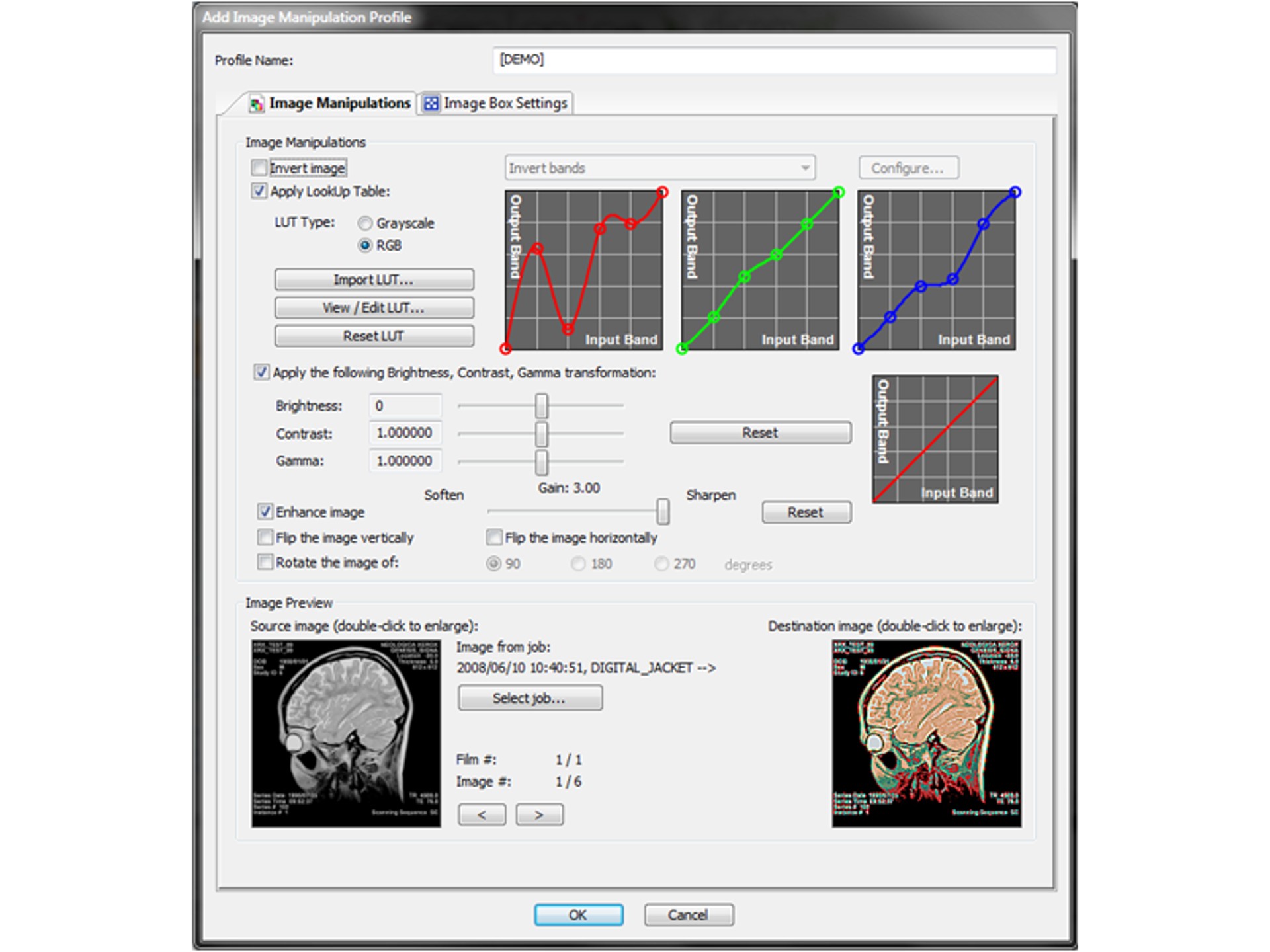Switch to Image Box Settings tab
1270x952 pixels.
coord(496,103)
